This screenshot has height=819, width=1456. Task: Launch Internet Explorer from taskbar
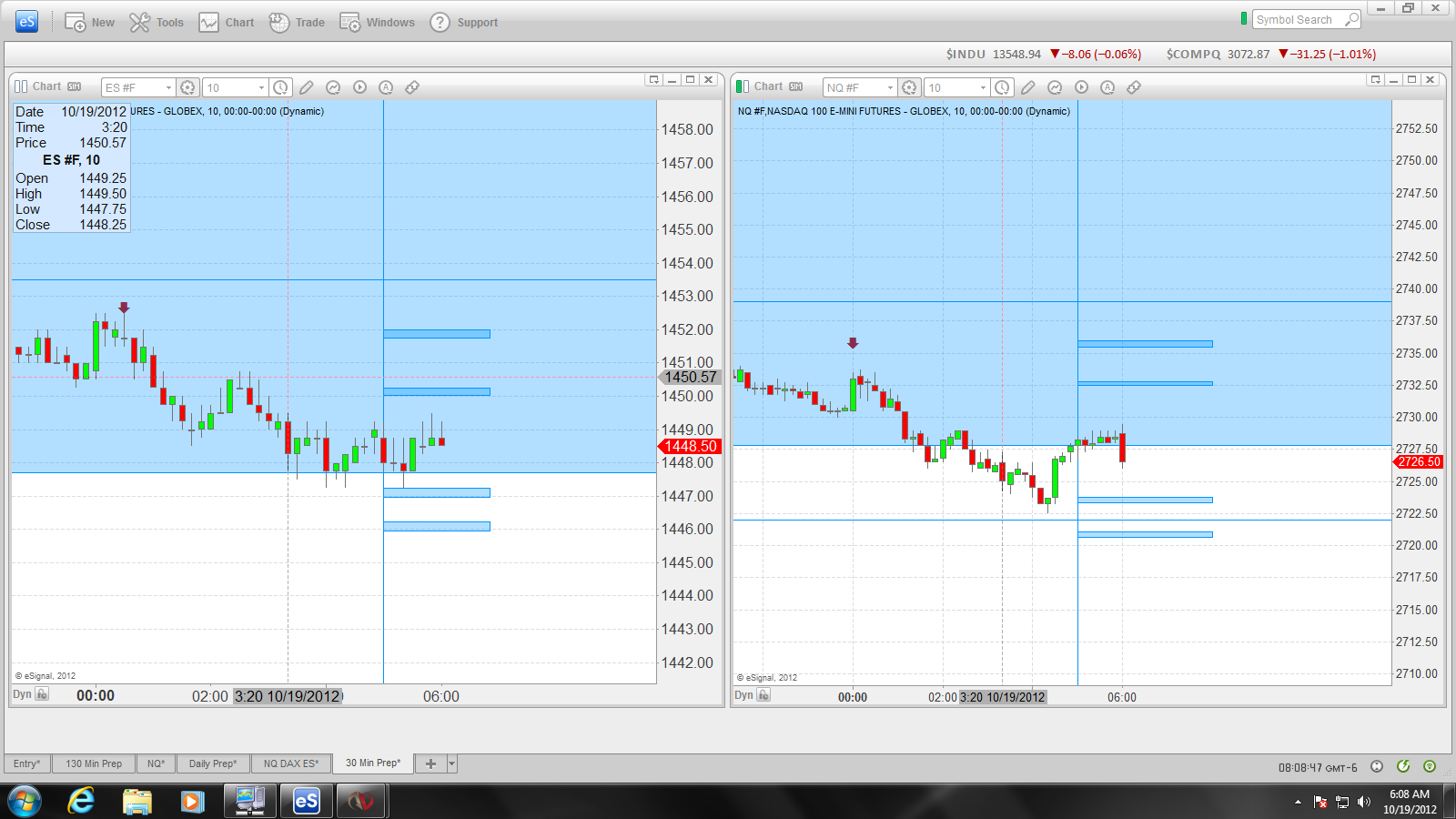point(81,802)
